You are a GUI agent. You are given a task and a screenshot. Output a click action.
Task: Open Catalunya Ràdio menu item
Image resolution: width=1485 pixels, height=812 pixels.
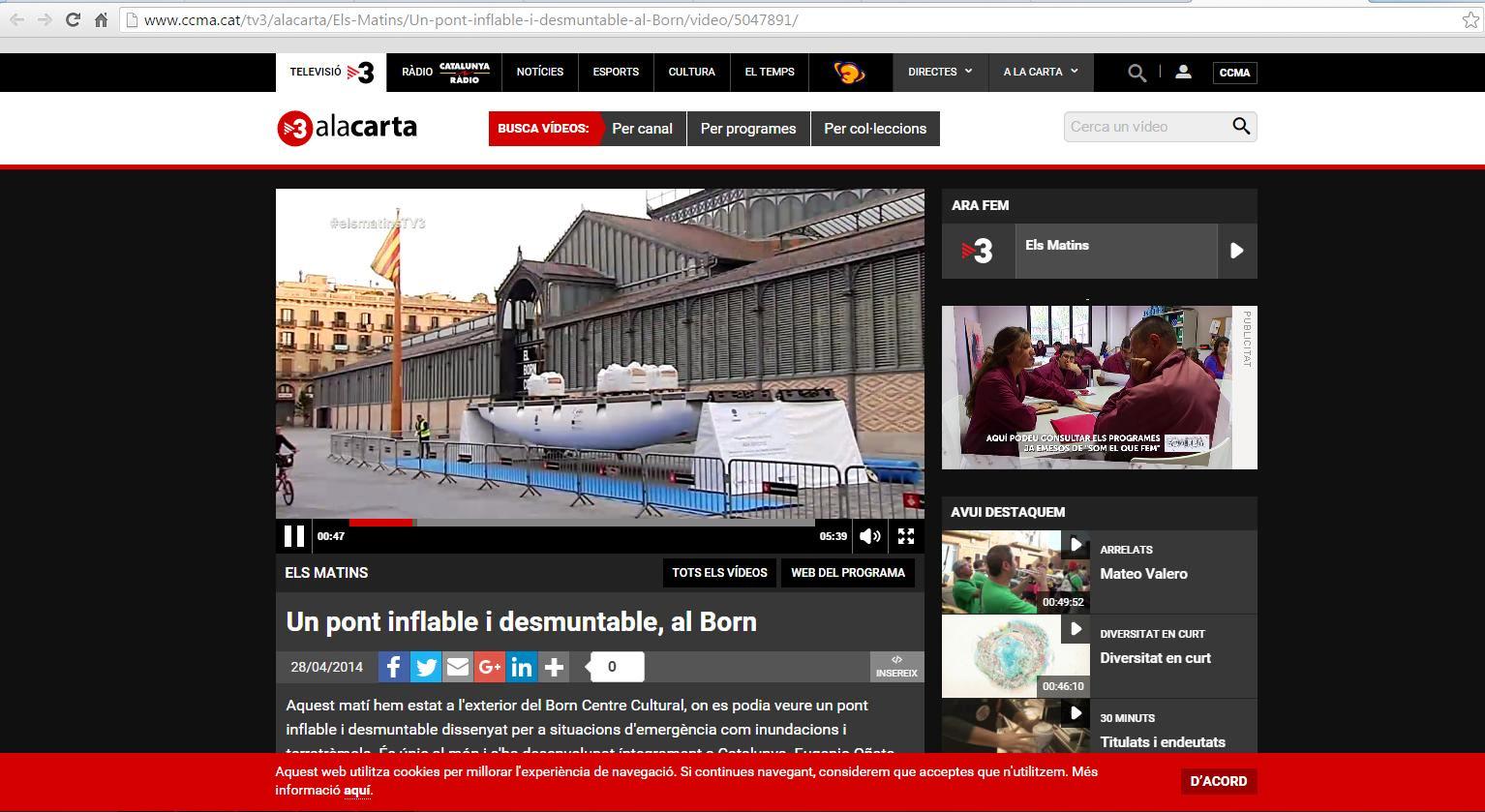[x=445, y=73]
